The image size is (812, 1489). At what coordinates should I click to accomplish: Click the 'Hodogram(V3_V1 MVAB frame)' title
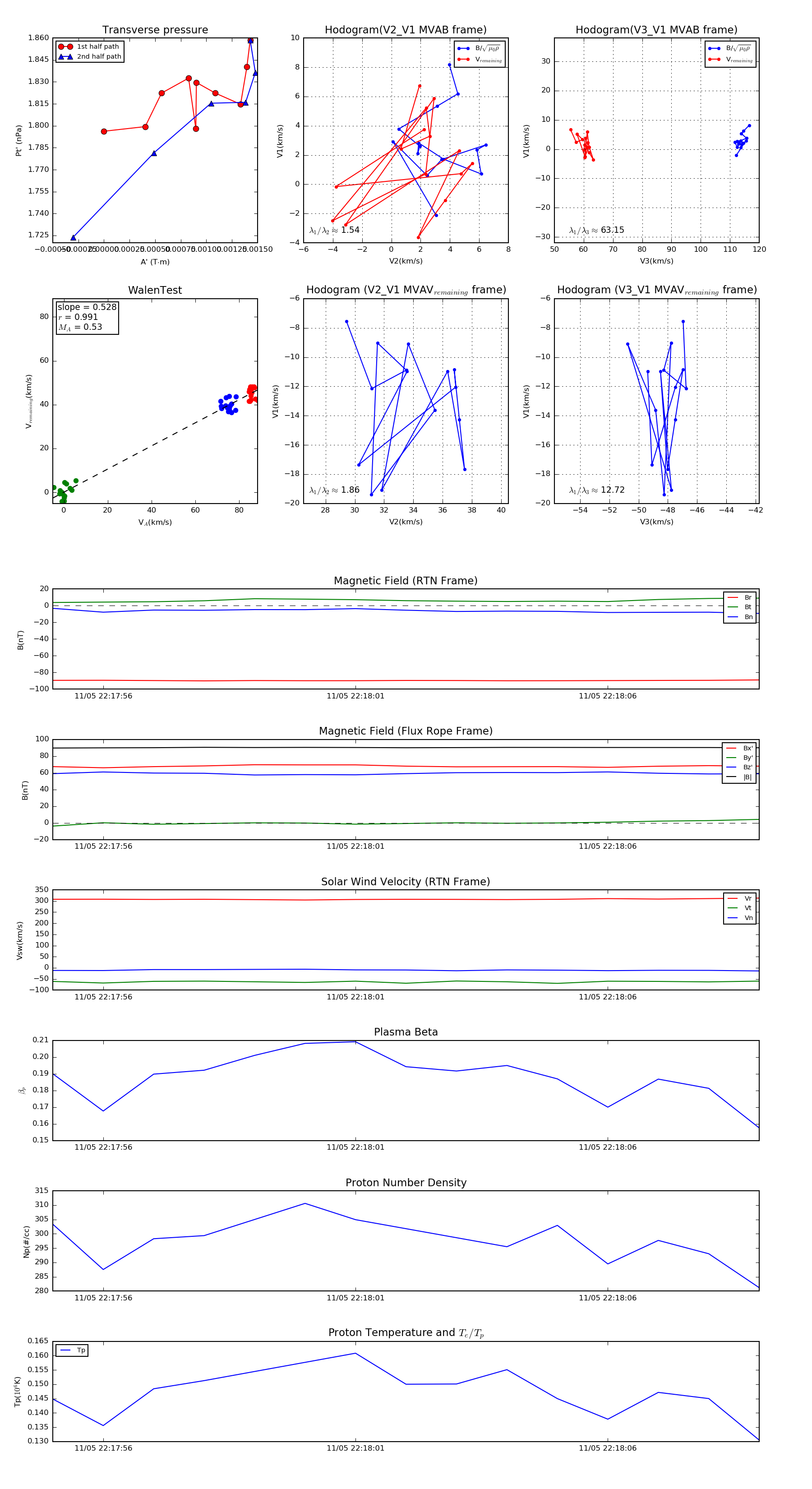pos(656,30)
